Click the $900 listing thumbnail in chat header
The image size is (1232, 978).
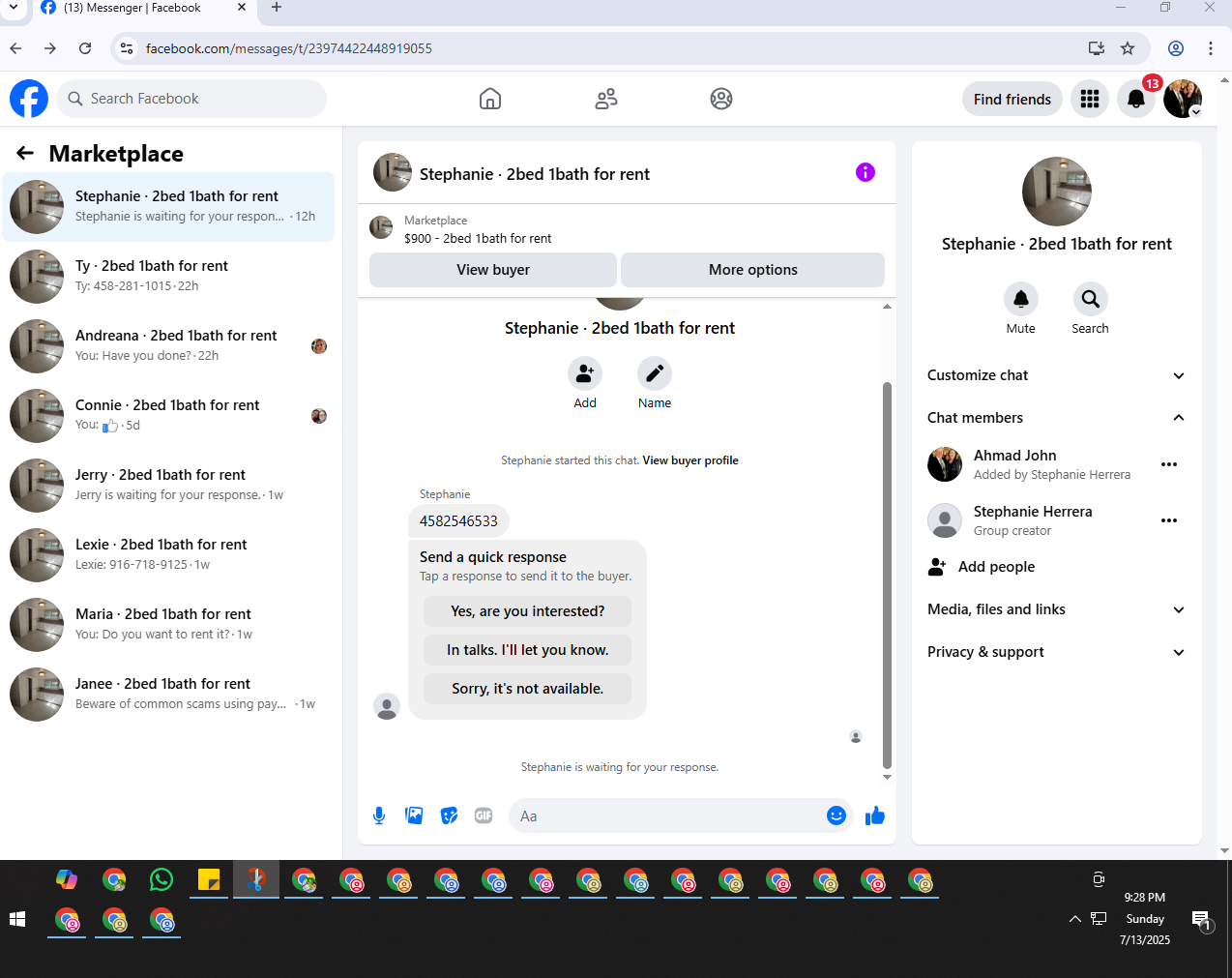(381, 228)
